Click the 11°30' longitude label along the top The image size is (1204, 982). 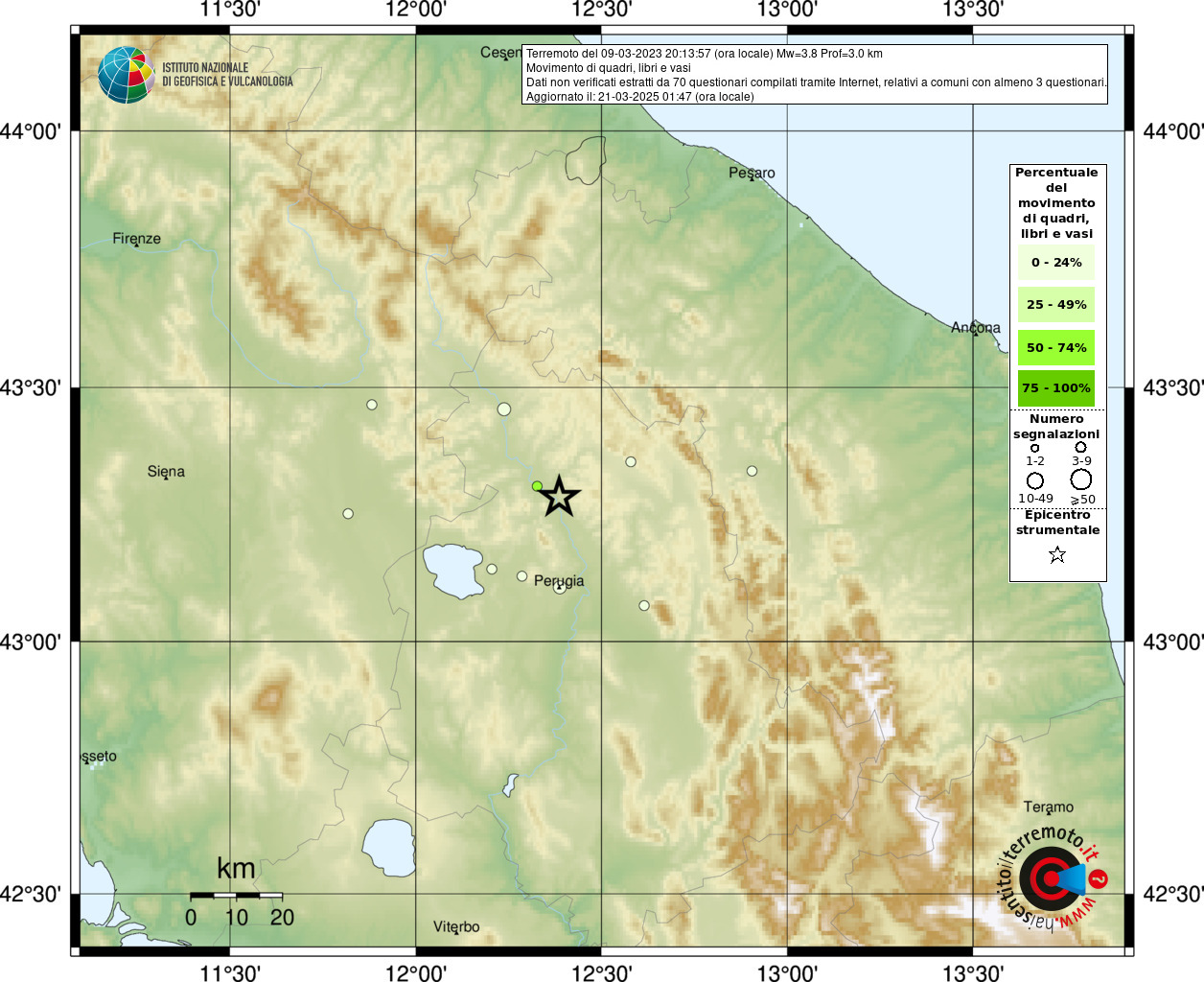point(230,11)
